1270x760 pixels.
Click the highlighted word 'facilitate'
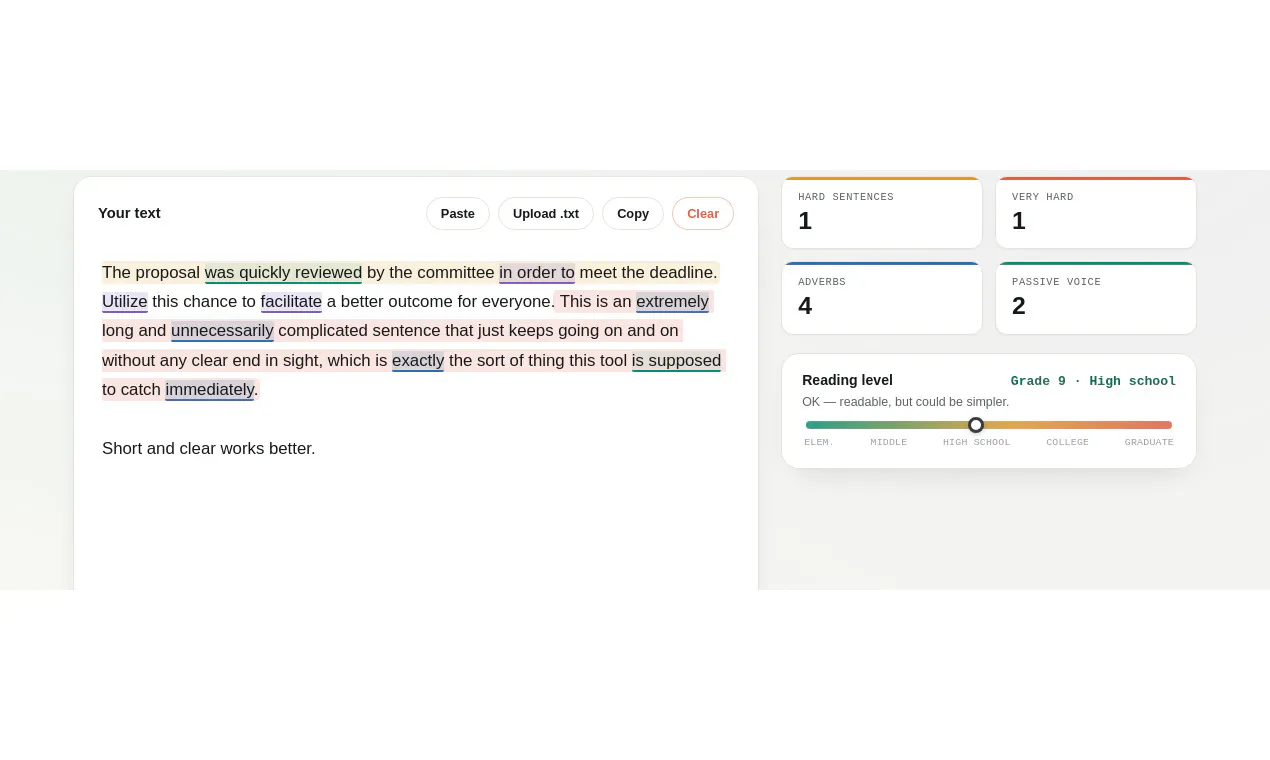(291, 302)
